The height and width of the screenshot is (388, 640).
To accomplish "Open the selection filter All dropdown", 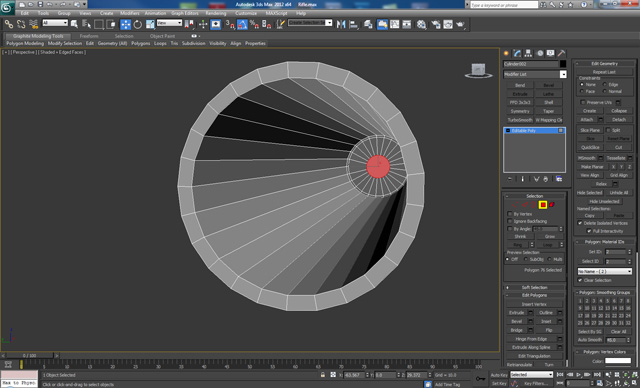I will 55,23.
